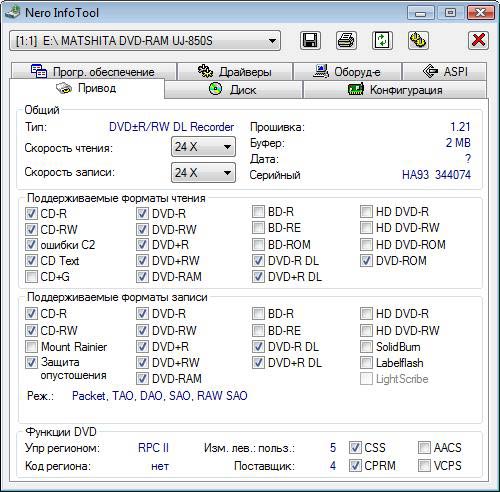Select the Привод tab
500x492 pixels.
87,88
